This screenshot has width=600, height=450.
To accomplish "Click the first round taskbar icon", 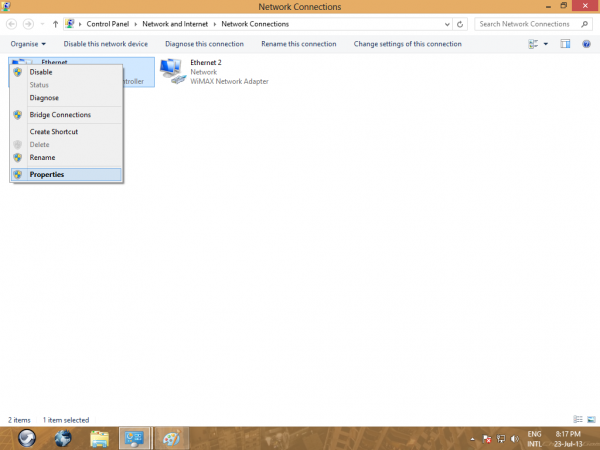I will pyautogui.click(x=27, y=438).
